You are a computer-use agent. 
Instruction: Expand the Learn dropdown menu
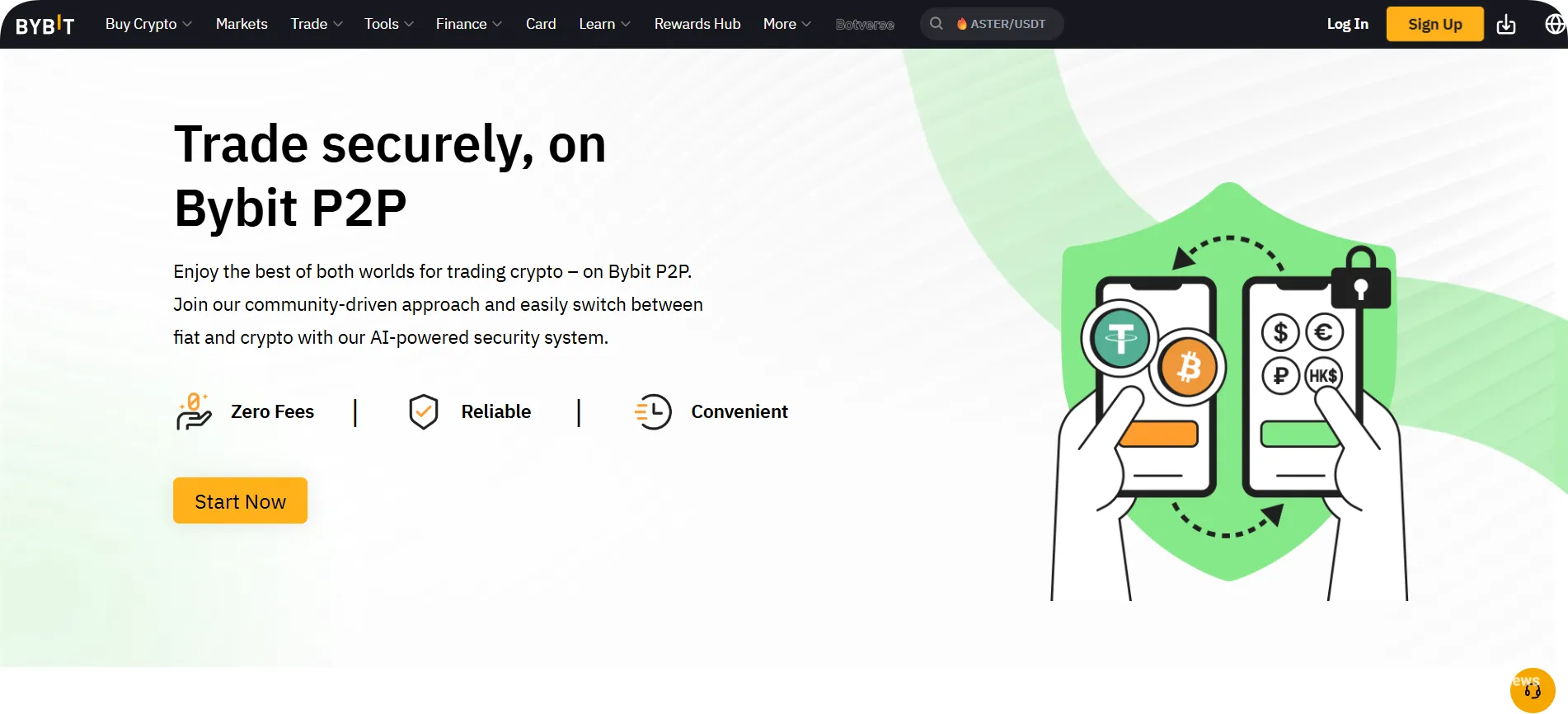click(605, 24)
